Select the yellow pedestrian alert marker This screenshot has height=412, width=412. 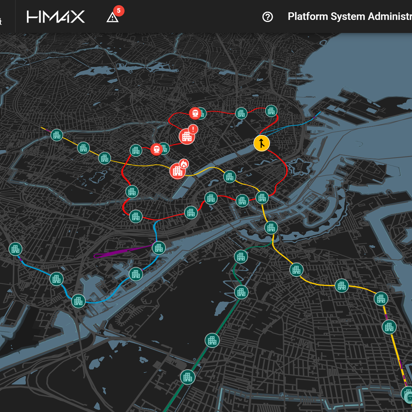tap(262, 143)
